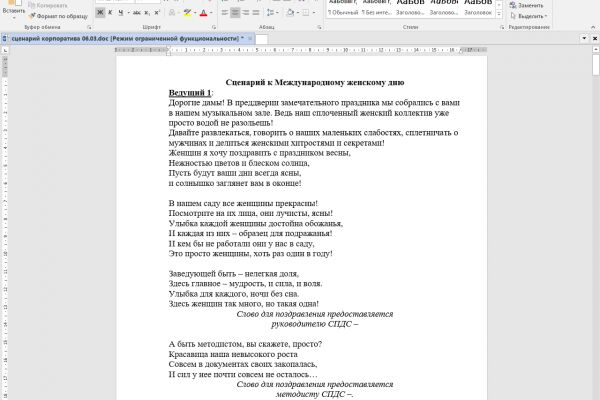Image resolution: width=600 pixels, height=400 pixels.
Task: Click the vertical scrollbar thumb
Action: coord(596,65)
